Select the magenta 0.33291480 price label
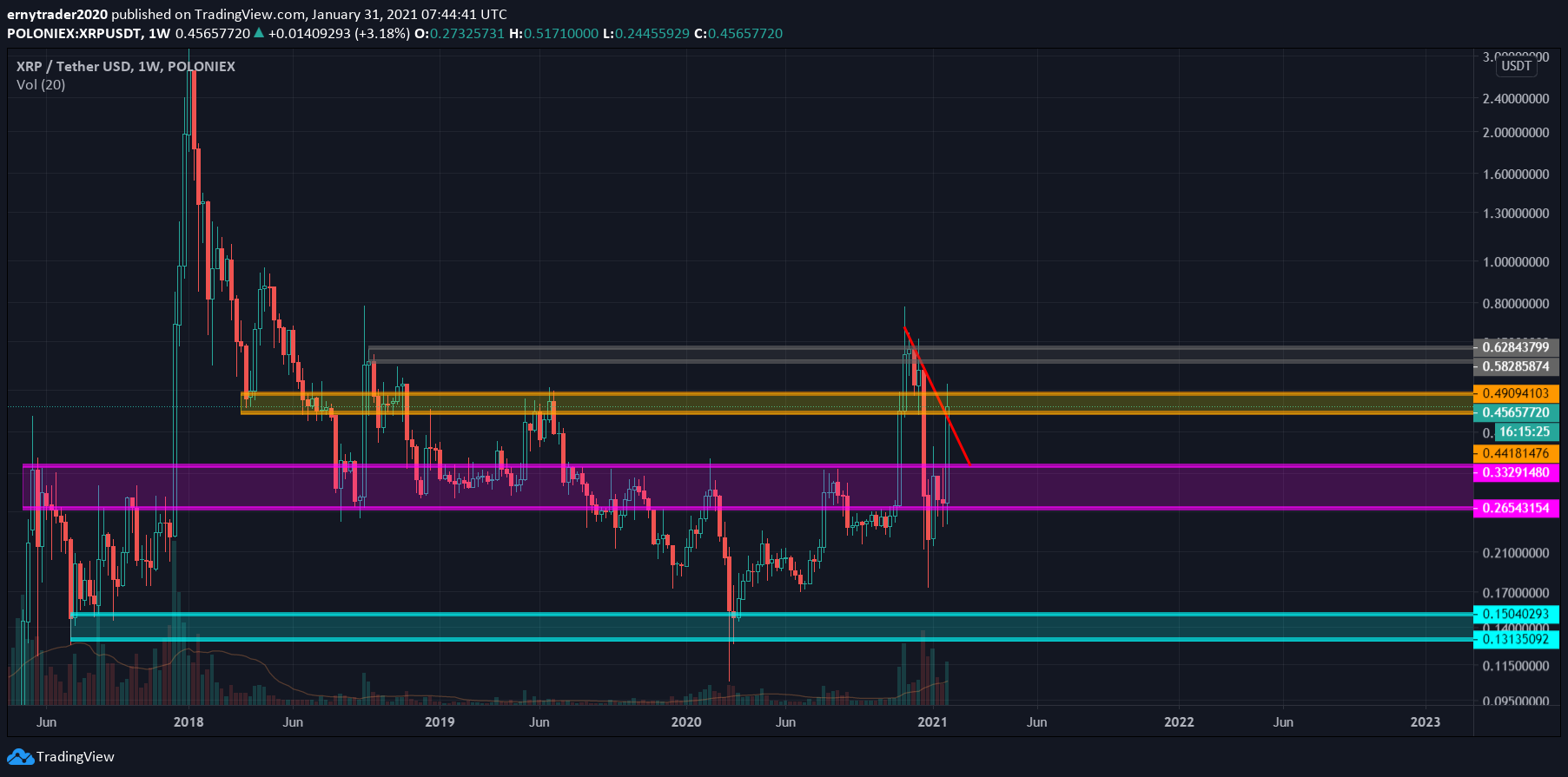Image resolution: width=1568 pixels, height=777 pixels. [x=1515, y=472]
